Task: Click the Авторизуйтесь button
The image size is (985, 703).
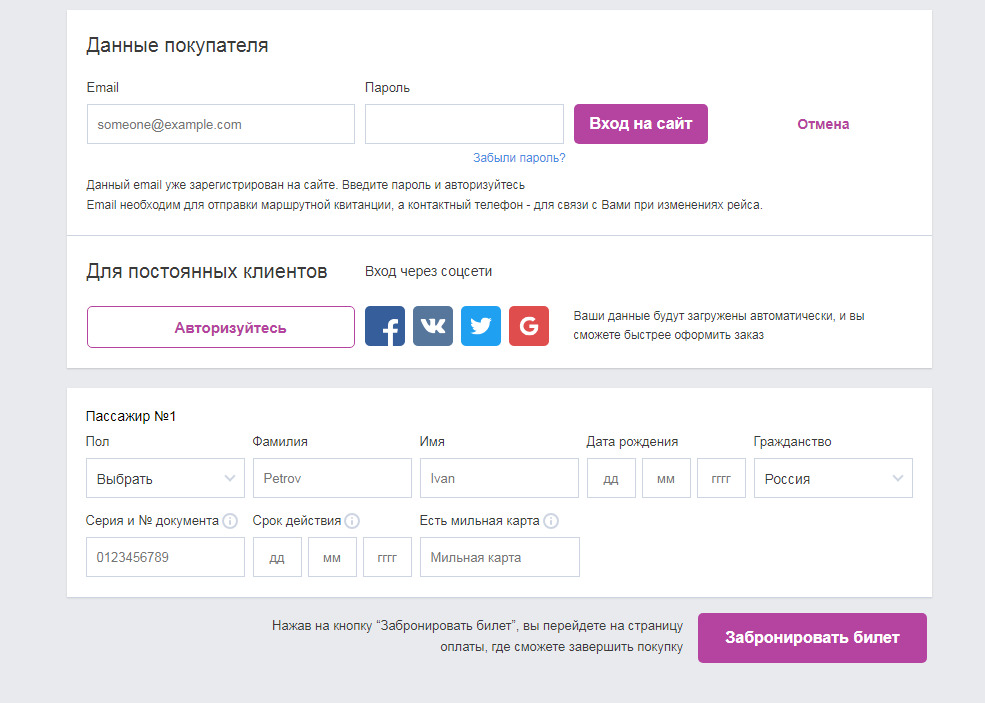Action: click(x=220, y=327)
